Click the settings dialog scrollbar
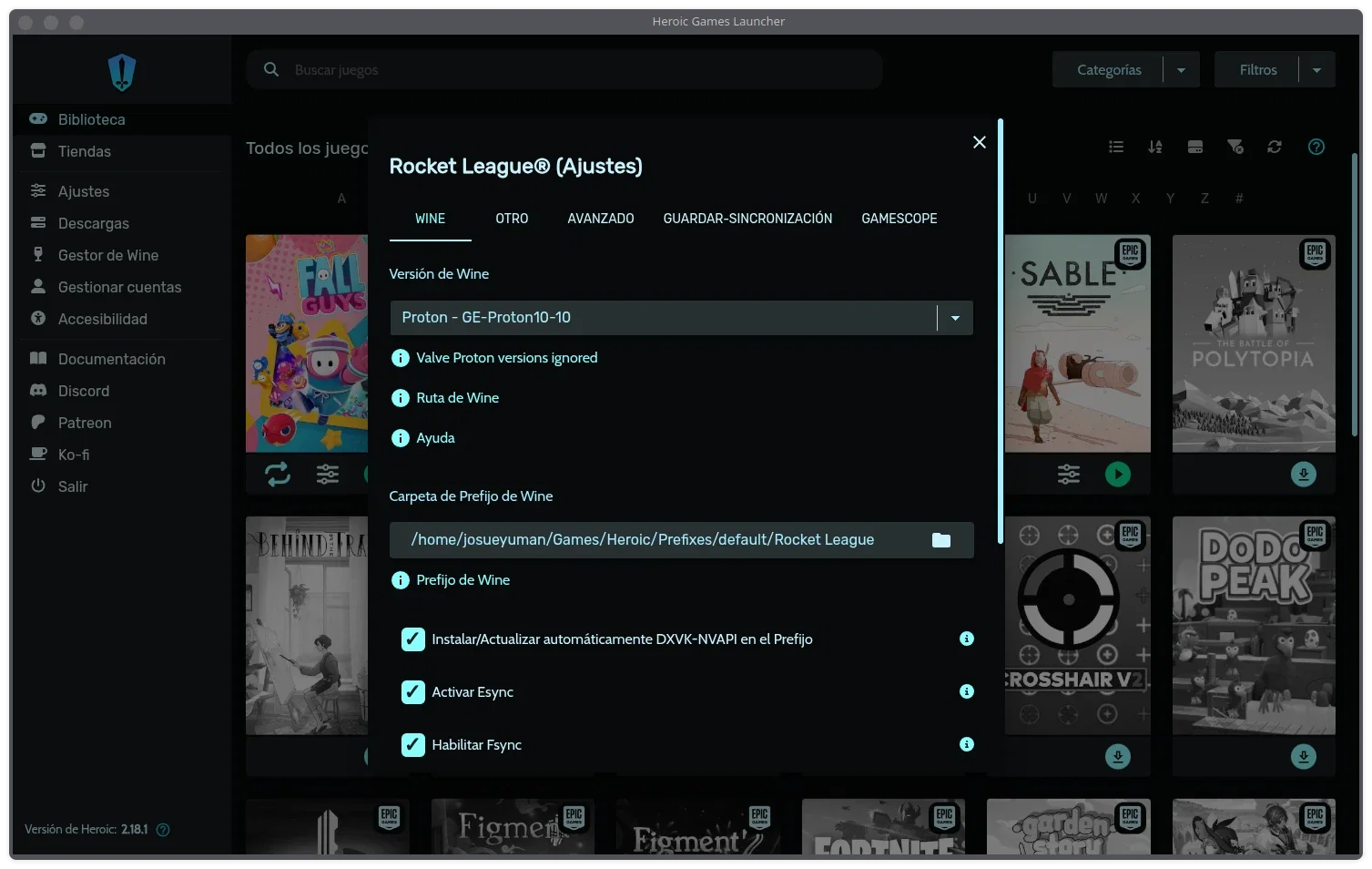Screen dimensions: 1372x869 click(x=1001, y=332)
